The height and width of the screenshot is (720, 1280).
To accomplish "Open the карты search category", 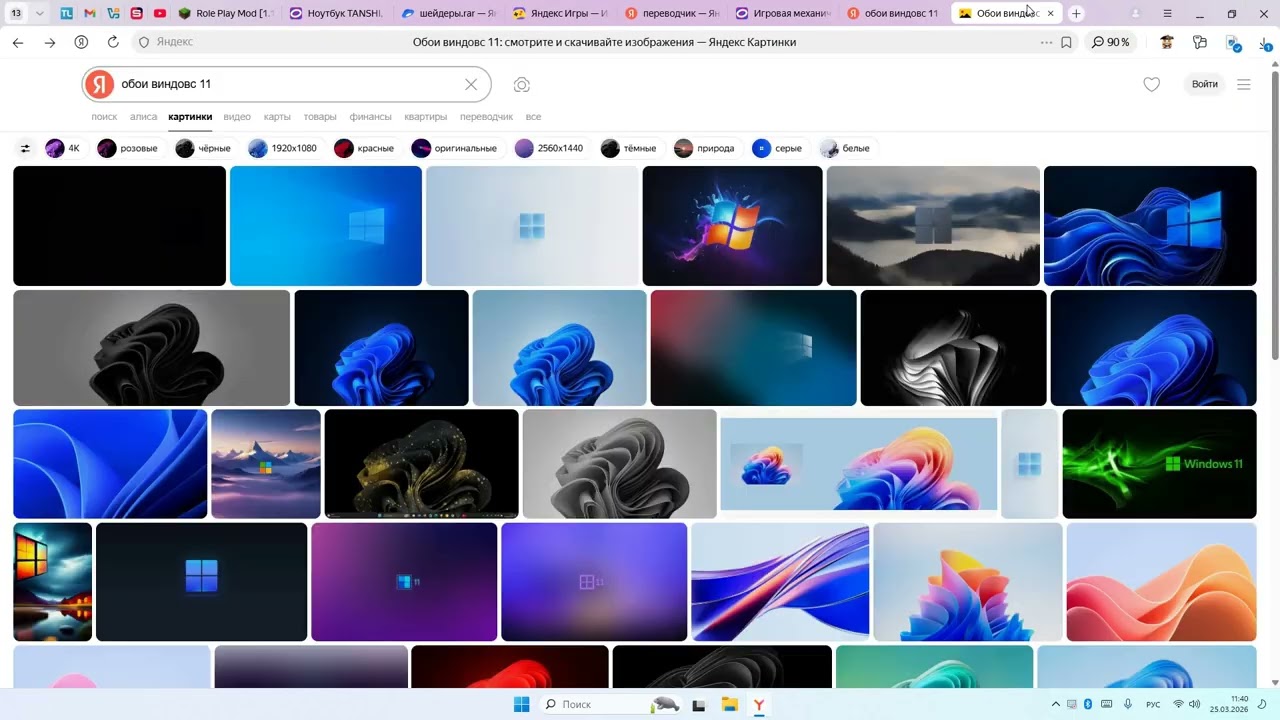I will click(277, 117).
